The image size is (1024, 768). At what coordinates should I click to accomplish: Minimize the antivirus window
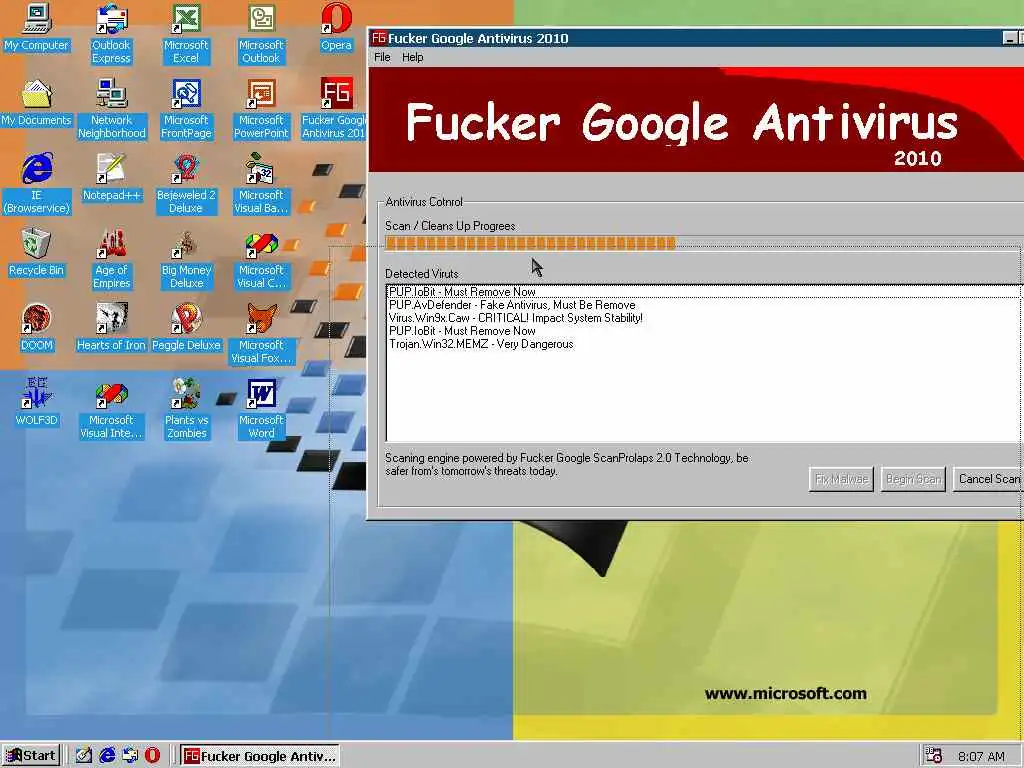1010,39
